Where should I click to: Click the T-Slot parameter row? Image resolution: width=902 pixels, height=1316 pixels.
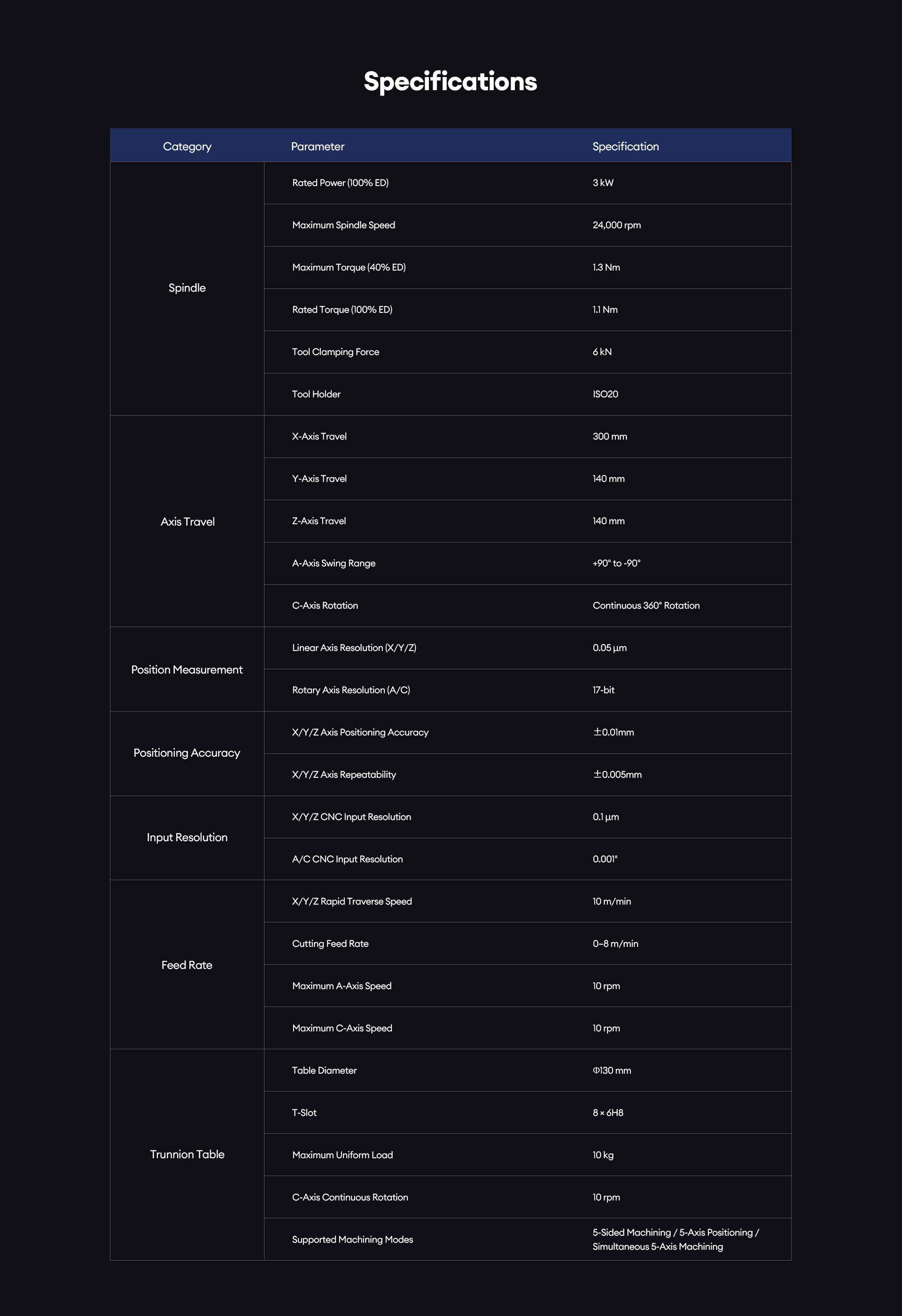(528, 1113)
